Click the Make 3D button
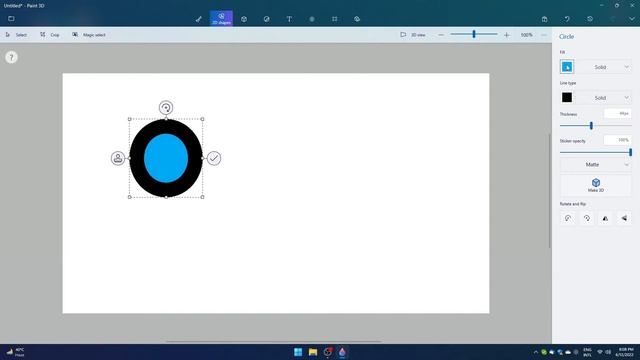This screenshot has width=640, height=360. 596,185
